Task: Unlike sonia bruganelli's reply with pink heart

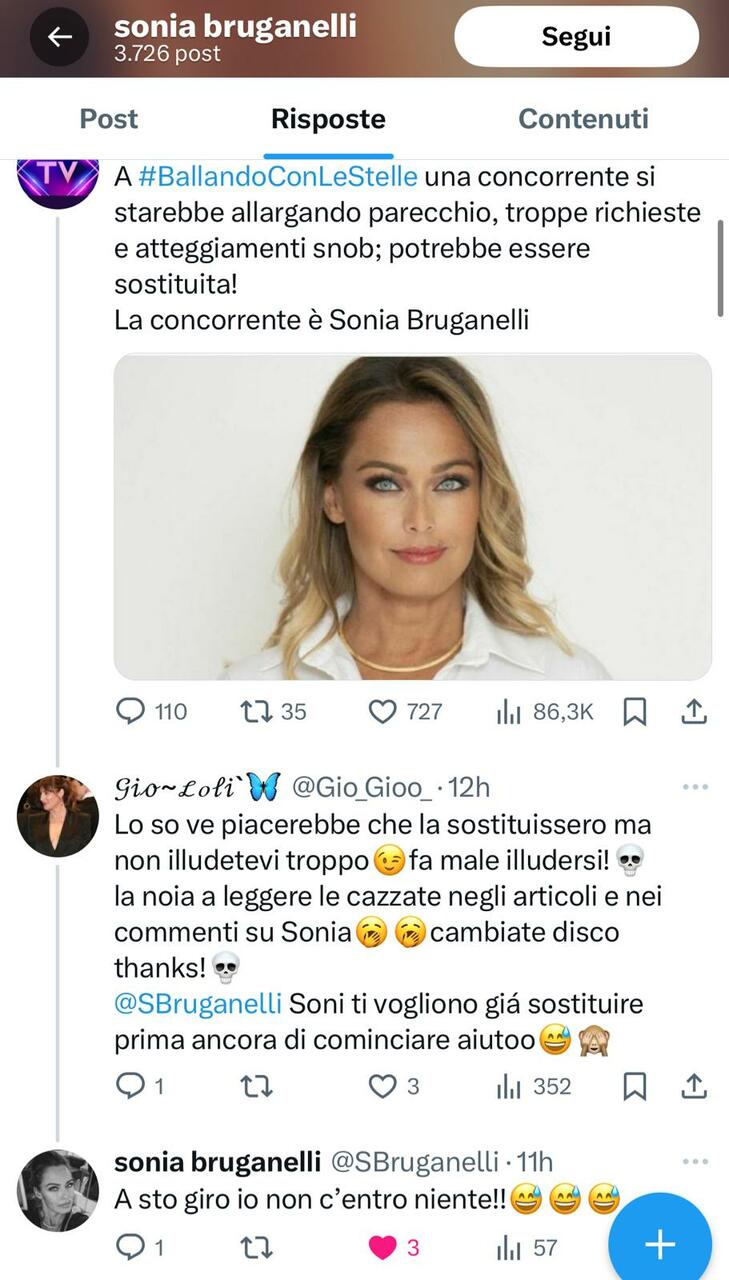Action: (x=383, y=1247)
